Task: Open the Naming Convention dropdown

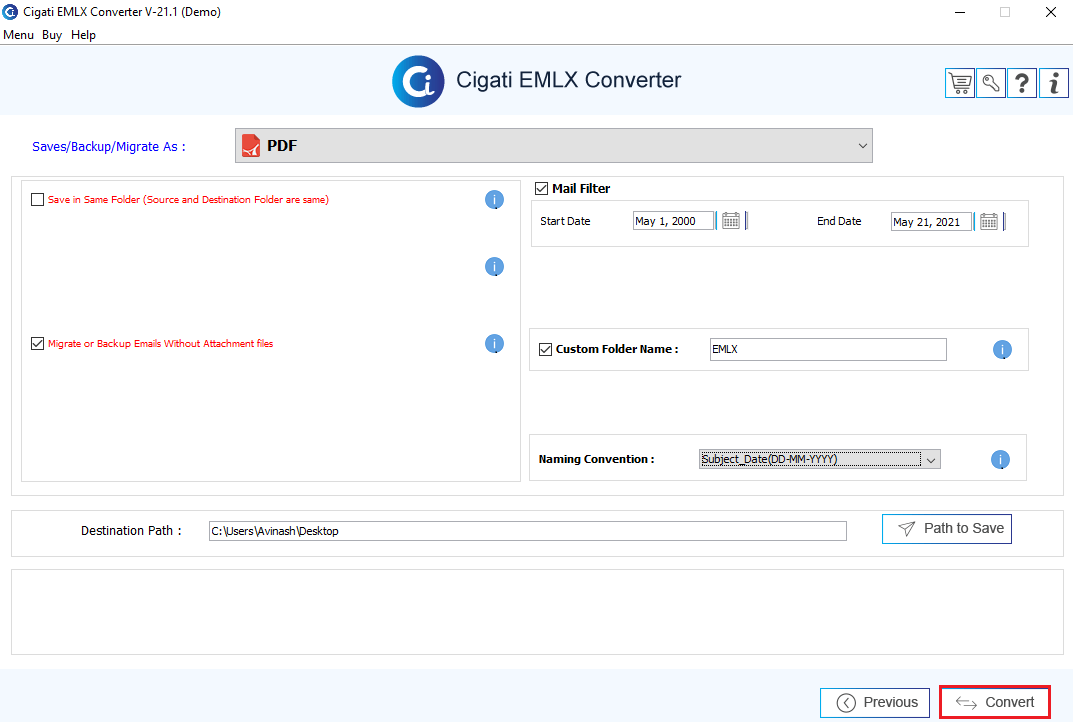Action: (820, 459)
